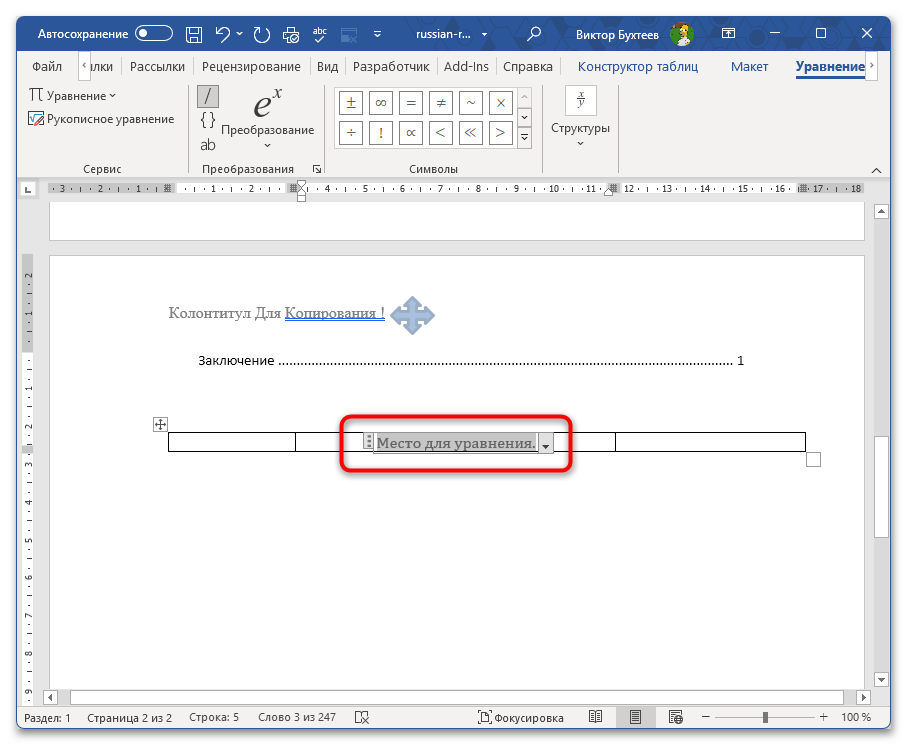Click the table move handle
The height and width of the screenshot is (745, 907).
pyautogui.click(x=160, y=425)
